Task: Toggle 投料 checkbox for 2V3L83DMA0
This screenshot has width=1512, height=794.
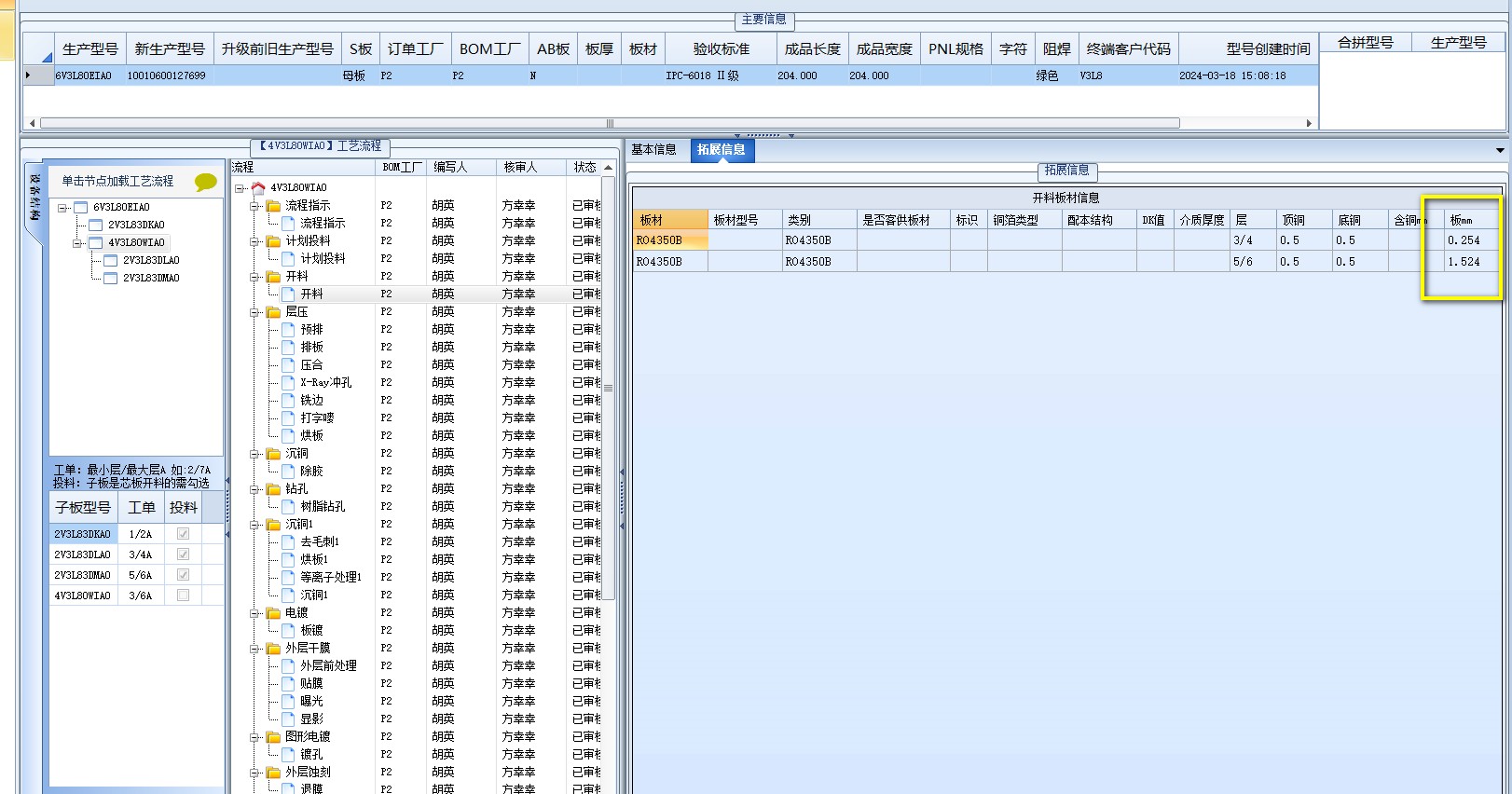Action: (183, 575)
